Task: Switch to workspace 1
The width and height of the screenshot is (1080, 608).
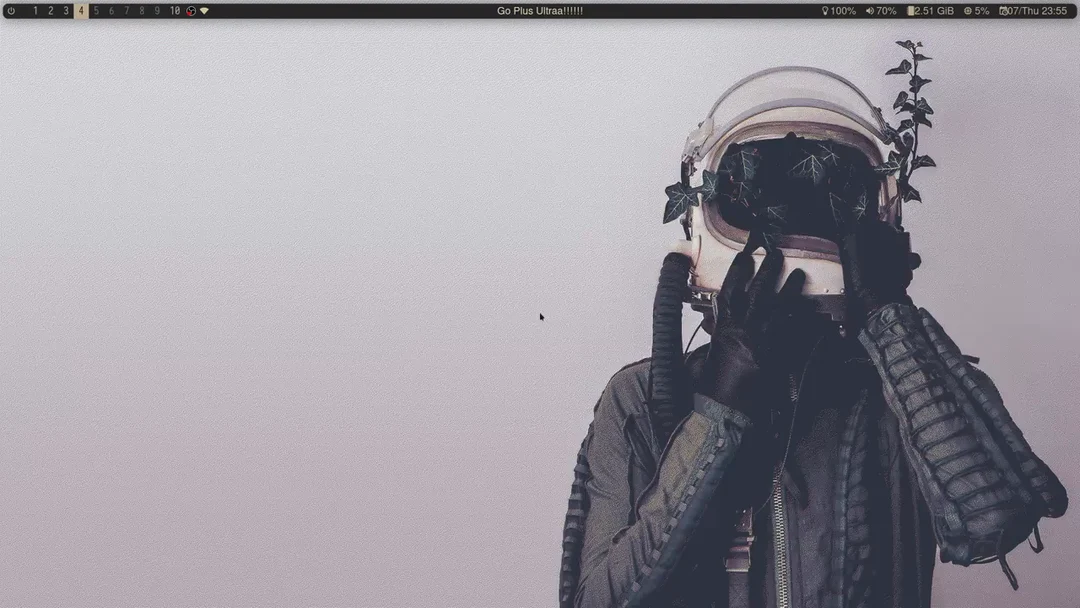Action: (x=35, y=10)
